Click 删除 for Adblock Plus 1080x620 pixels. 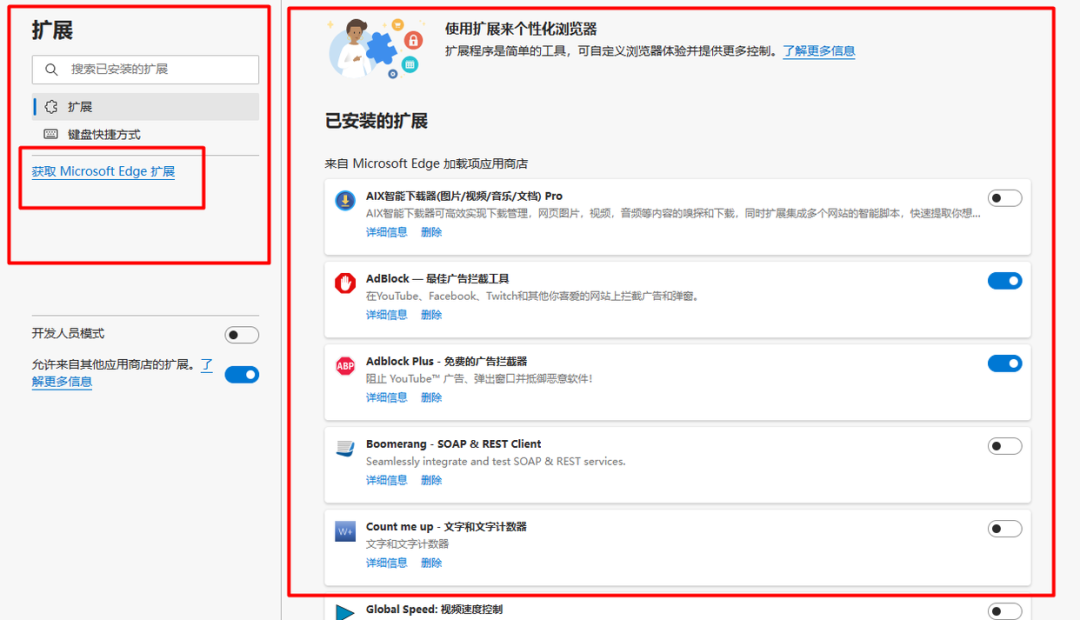click(431, 397)
